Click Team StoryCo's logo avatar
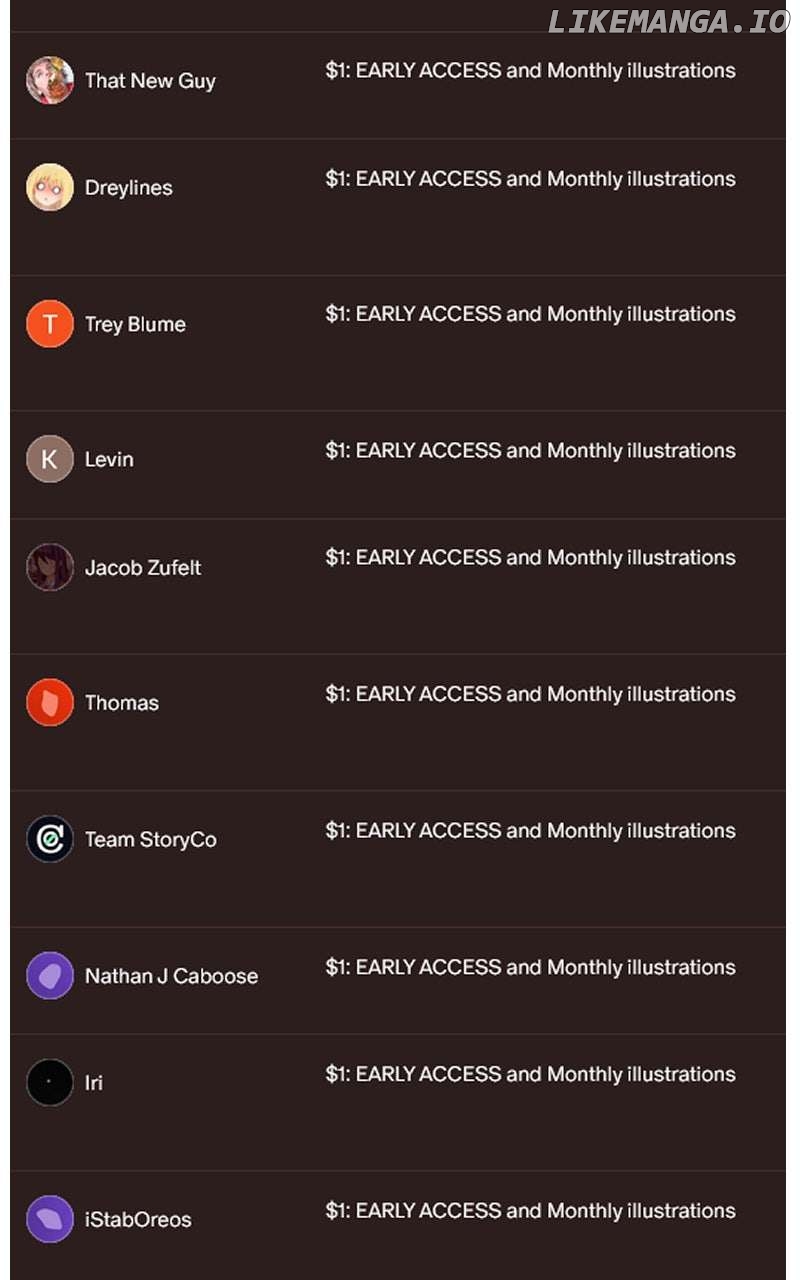 [50, 839]
